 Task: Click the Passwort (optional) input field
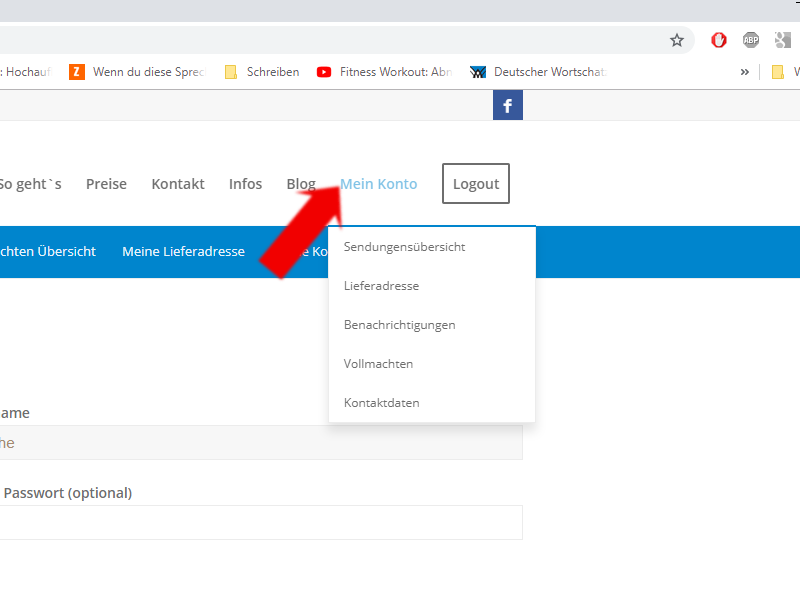pyautogui.click(x=260, y=522)
